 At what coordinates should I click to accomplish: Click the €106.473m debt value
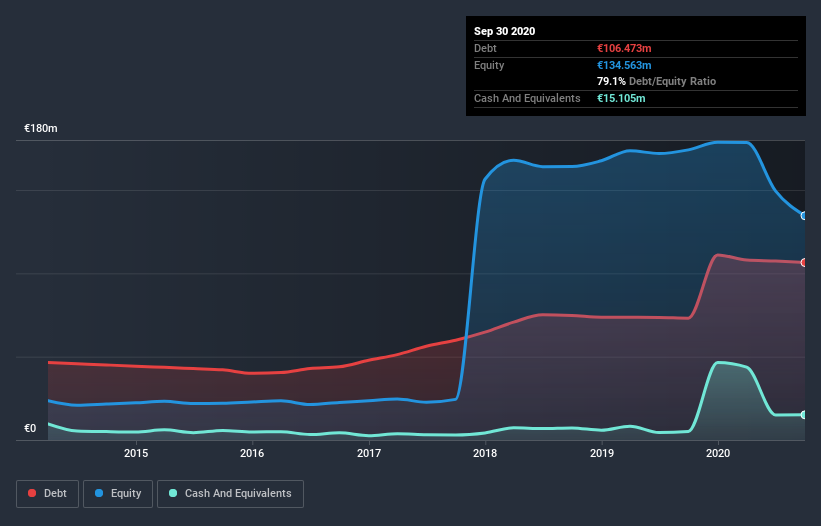coord(624,48)
